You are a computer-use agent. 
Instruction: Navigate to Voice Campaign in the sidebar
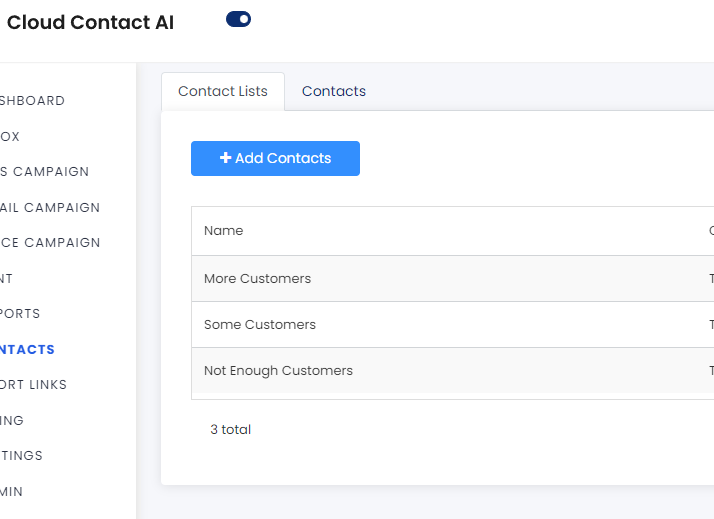[50, 243]
